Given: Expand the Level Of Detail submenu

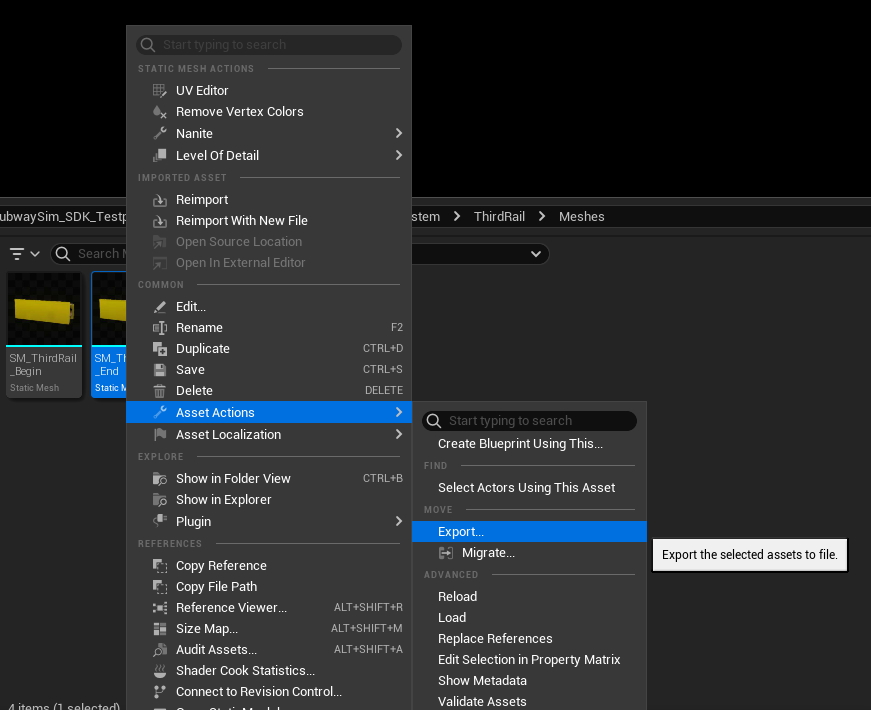Looking at the screenshot, I should coord(398,156).
